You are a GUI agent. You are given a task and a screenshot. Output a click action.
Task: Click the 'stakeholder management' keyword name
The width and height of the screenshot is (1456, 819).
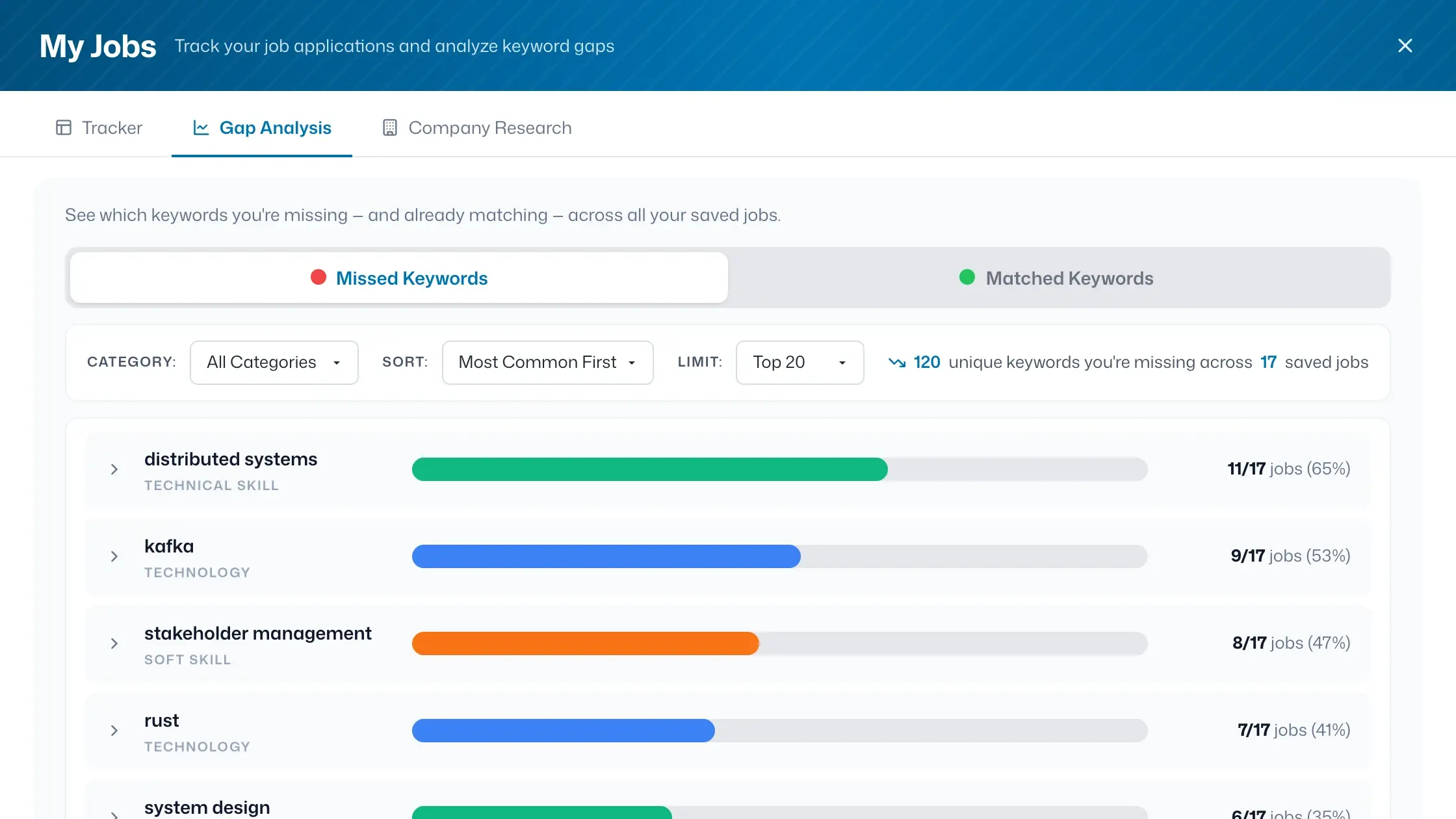[x=258, y=633]
